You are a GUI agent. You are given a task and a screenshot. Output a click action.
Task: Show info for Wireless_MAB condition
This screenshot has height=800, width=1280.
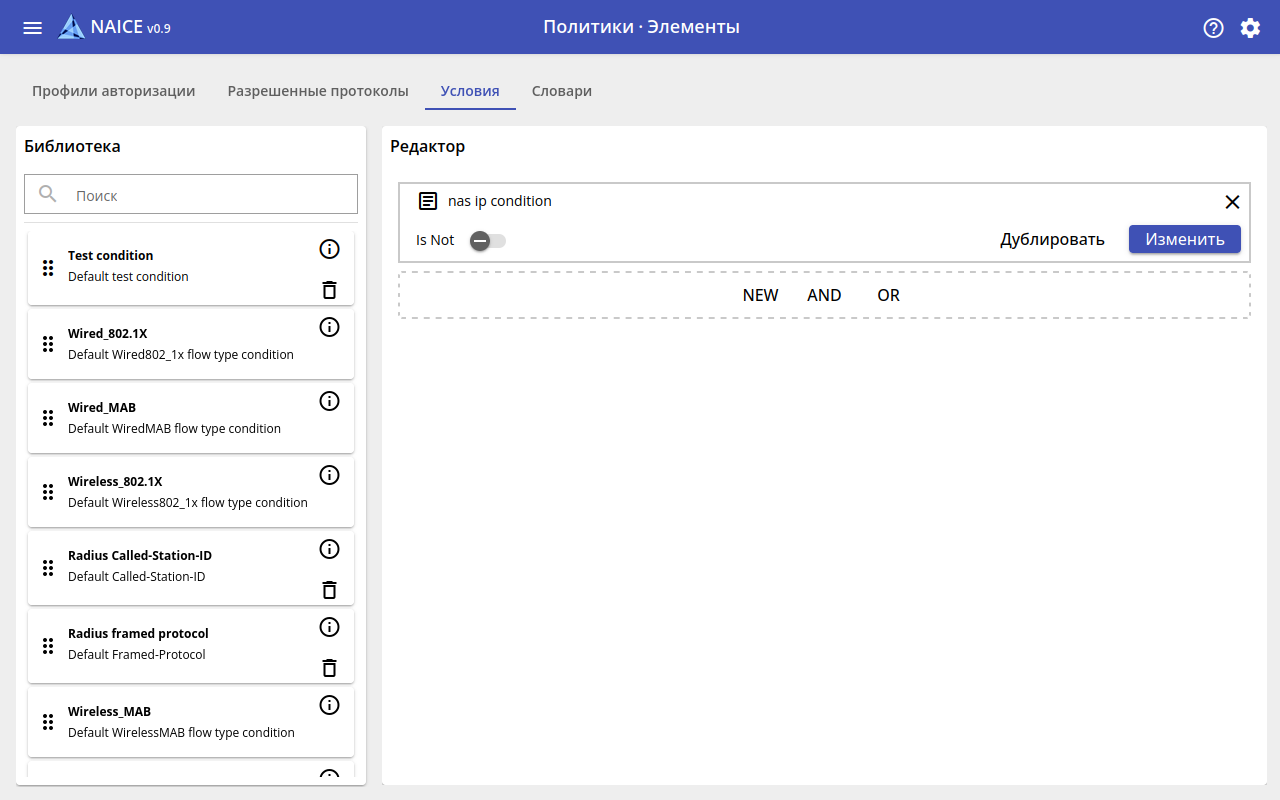(x=329, y=705)
